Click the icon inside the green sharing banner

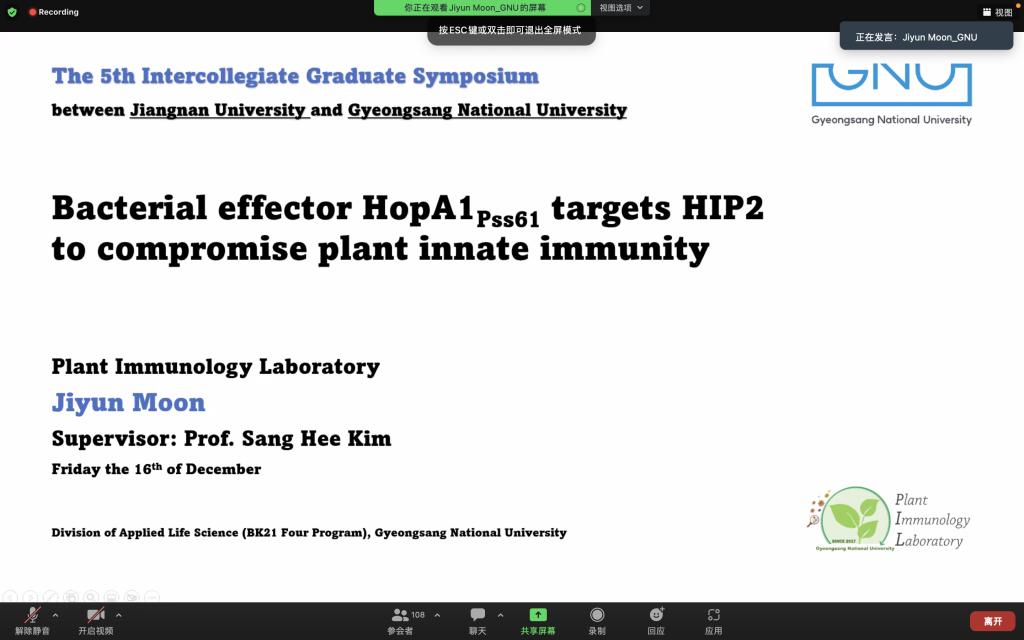(581, 7)
